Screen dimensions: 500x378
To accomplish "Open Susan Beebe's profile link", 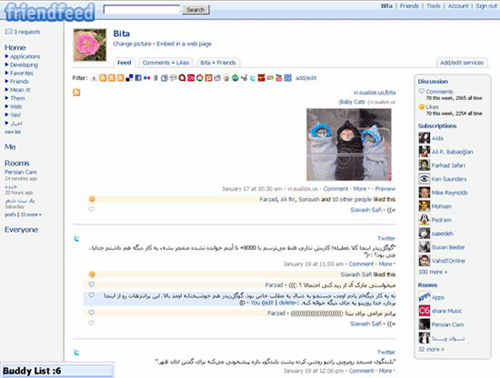I will [448, 247].
